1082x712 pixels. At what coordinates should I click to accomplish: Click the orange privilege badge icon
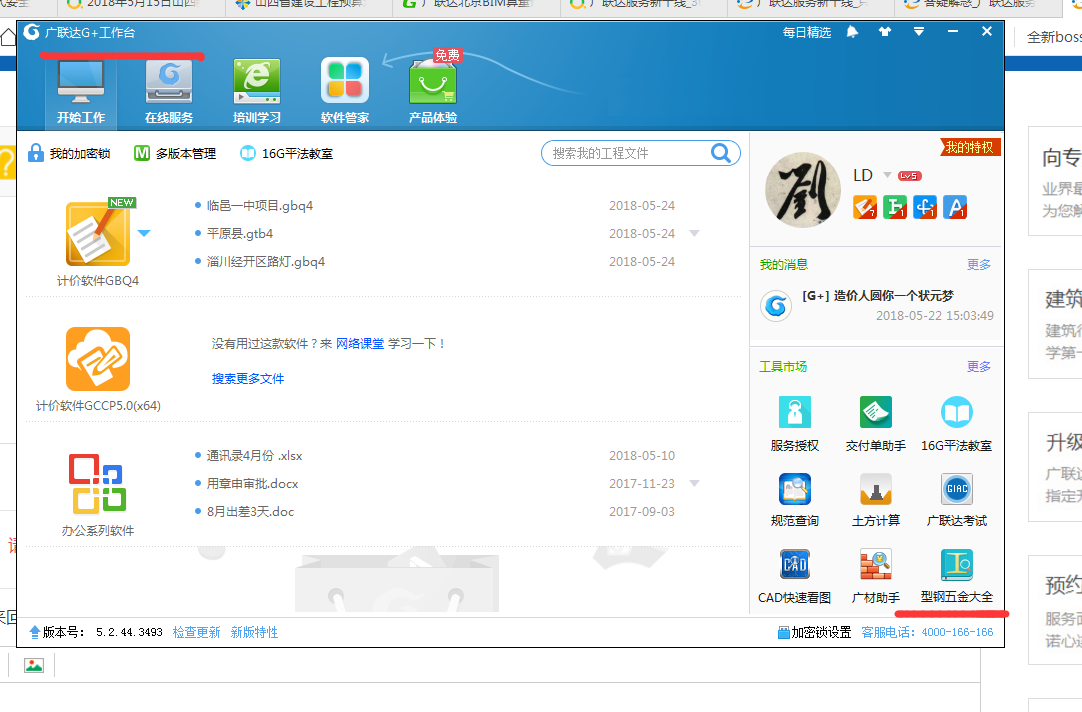tap(865, 207)
